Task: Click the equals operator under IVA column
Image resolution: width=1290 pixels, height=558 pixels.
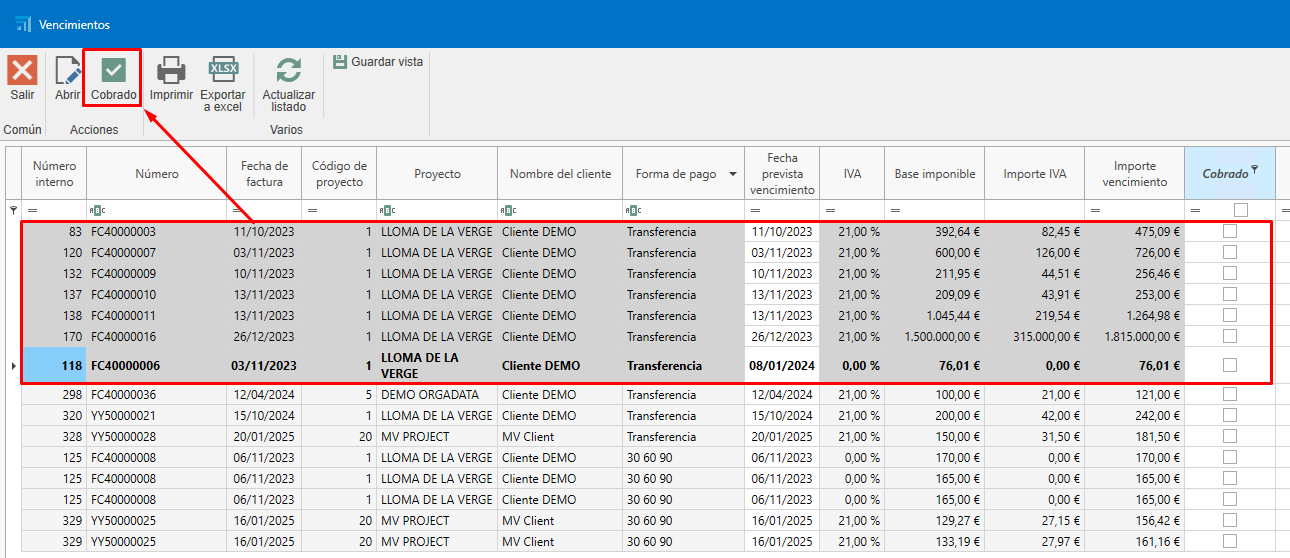Action: pos(830,210)
